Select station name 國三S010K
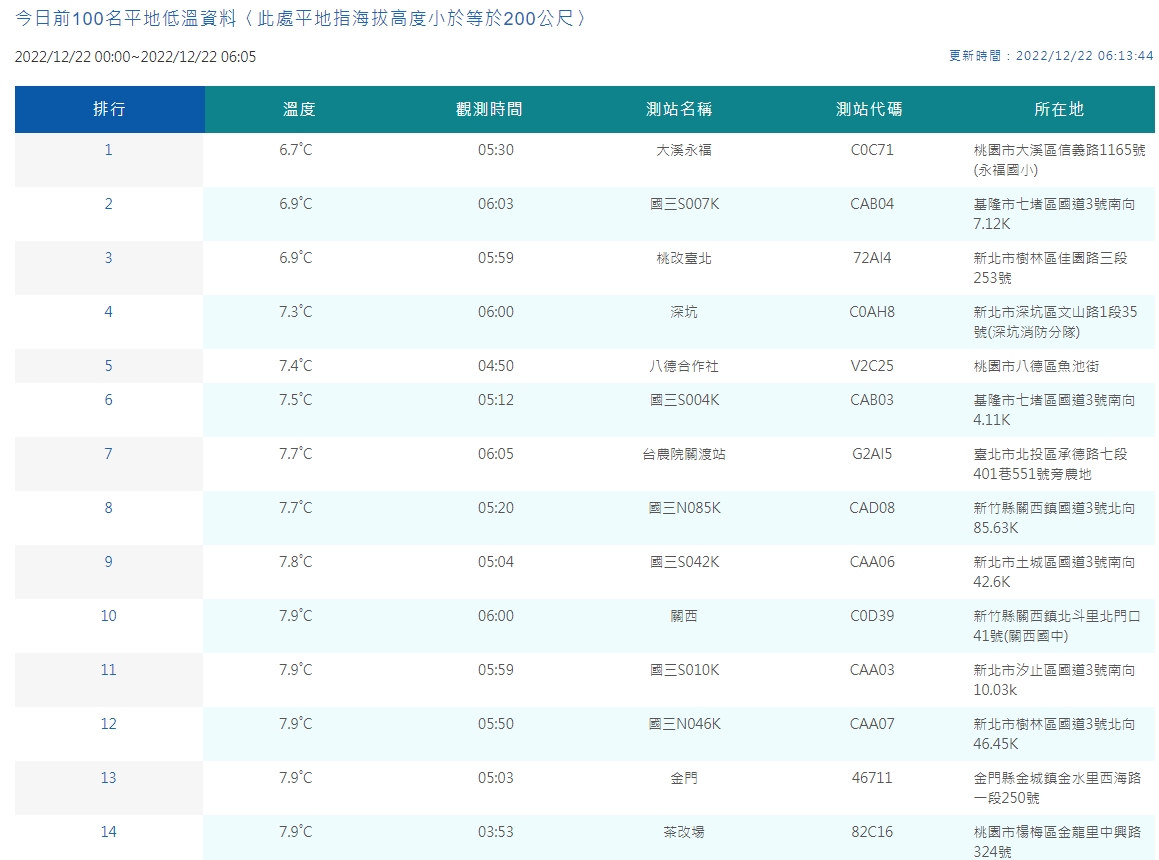 684,670
